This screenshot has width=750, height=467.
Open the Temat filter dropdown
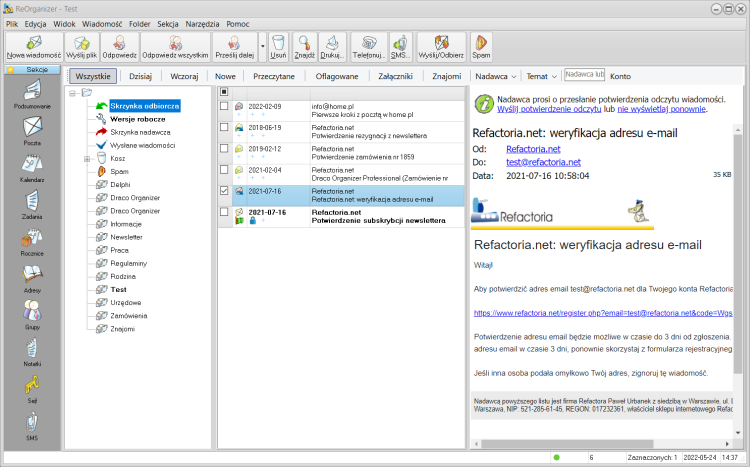541,76
